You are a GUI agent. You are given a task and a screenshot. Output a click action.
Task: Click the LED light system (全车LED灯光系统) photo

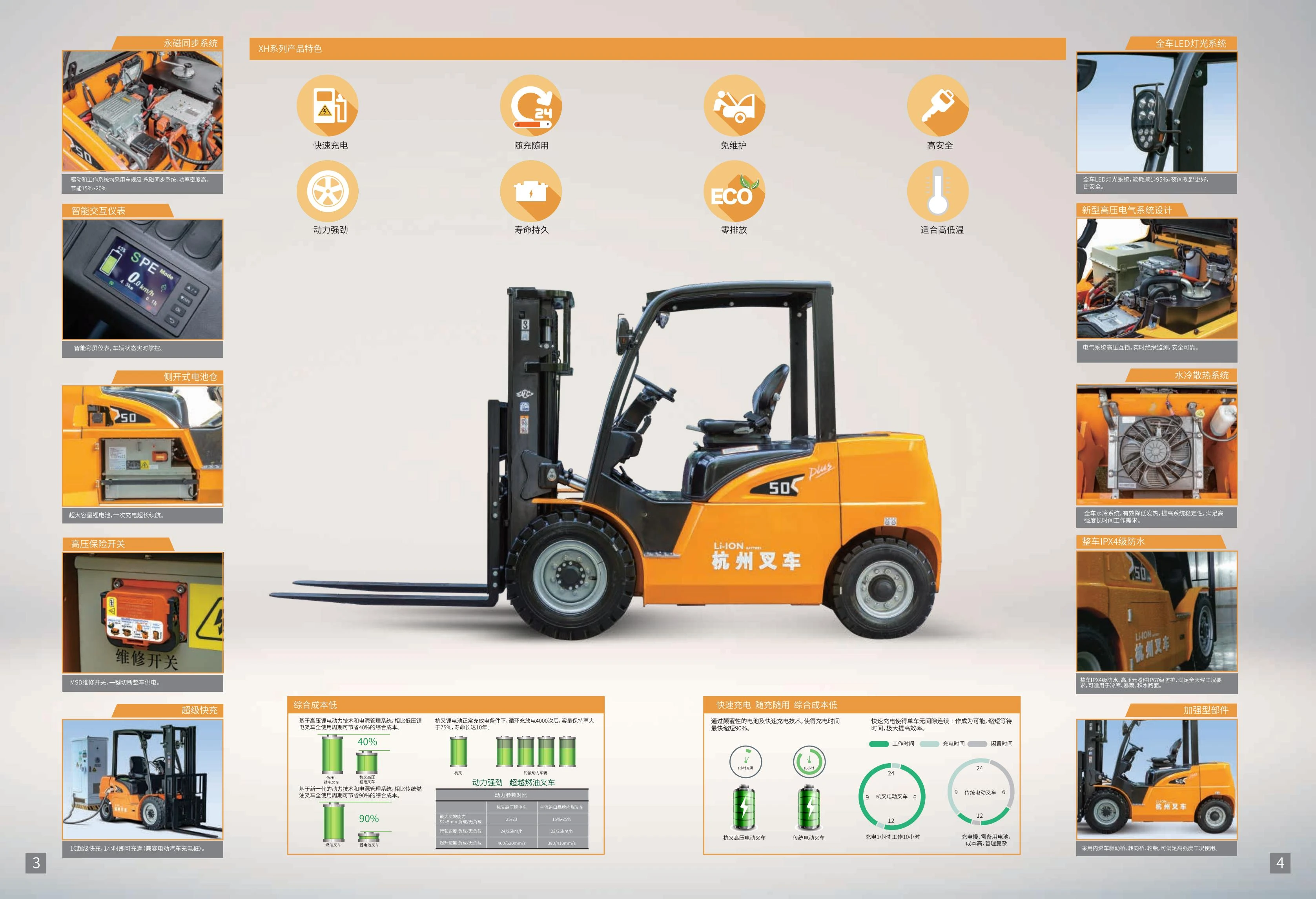pos(1156,112)
